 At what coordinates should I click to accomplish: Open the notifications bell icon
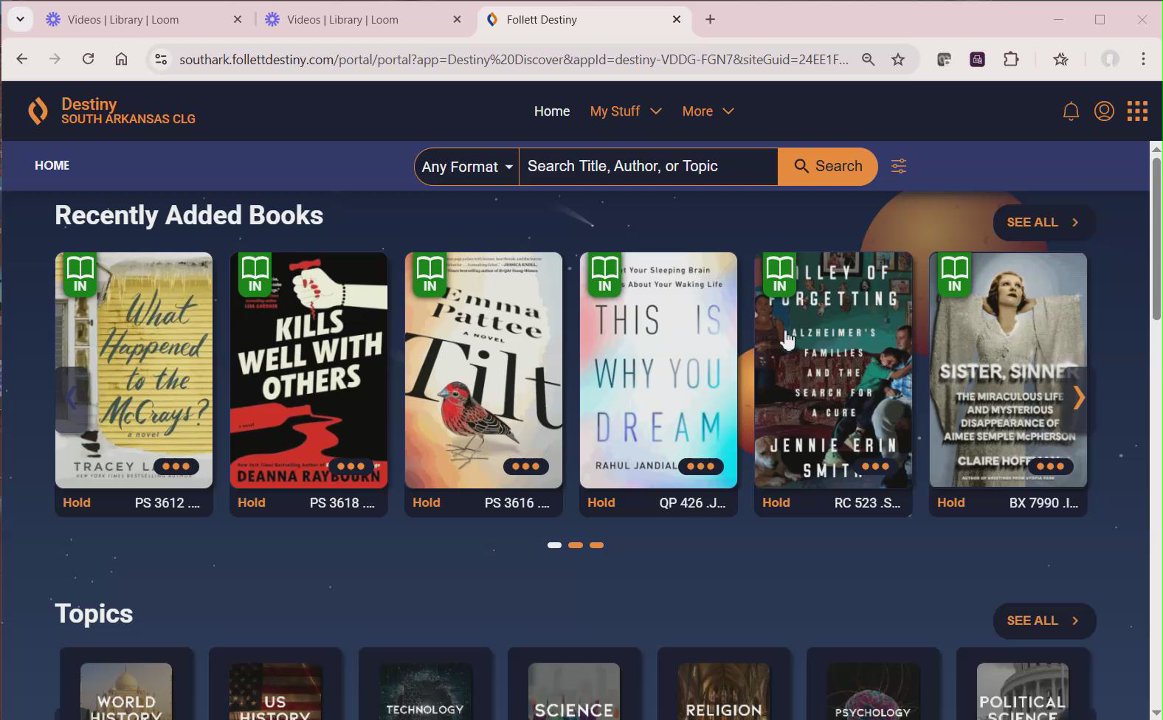[x=1070, y=111]
